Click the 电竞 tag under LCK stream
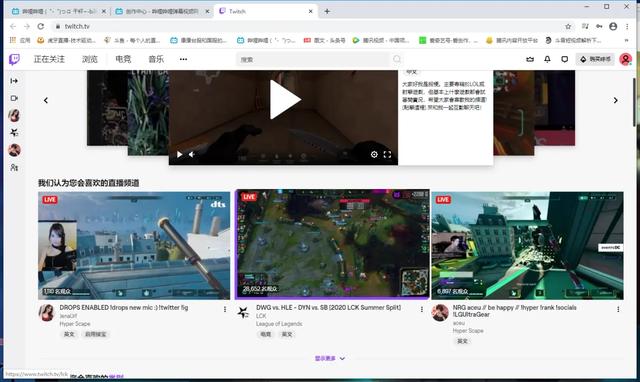The width and height of the screenshot is (640, 382). tap(266, 334)
